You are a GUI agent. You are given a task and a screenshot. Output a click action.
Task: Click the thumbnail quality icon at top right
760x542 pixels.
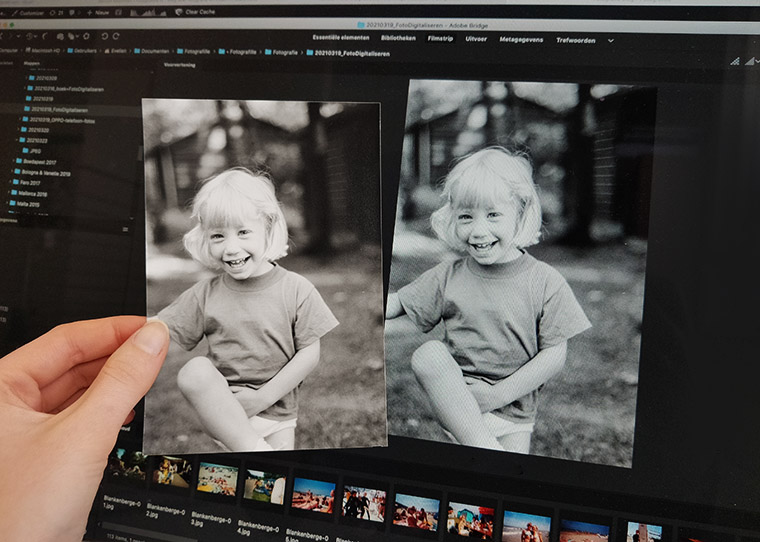735,61
